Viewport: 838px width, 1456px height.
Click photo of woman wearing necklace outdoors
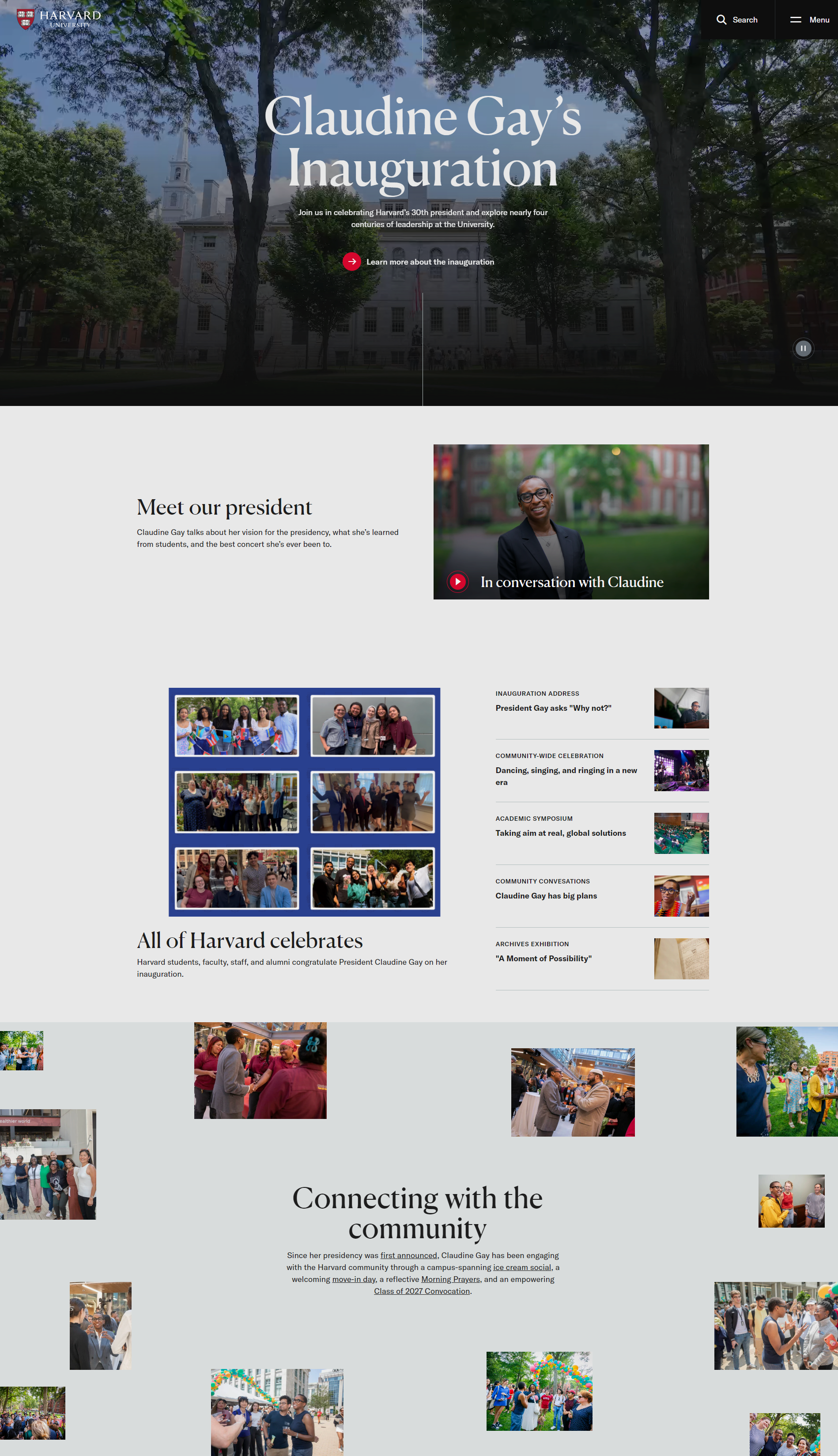(x=787, y=1081)
